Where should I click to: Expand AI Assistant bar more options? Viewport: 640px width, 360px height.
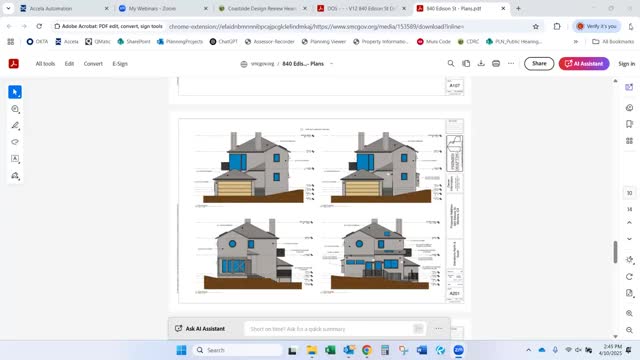[x=438, y=329]
